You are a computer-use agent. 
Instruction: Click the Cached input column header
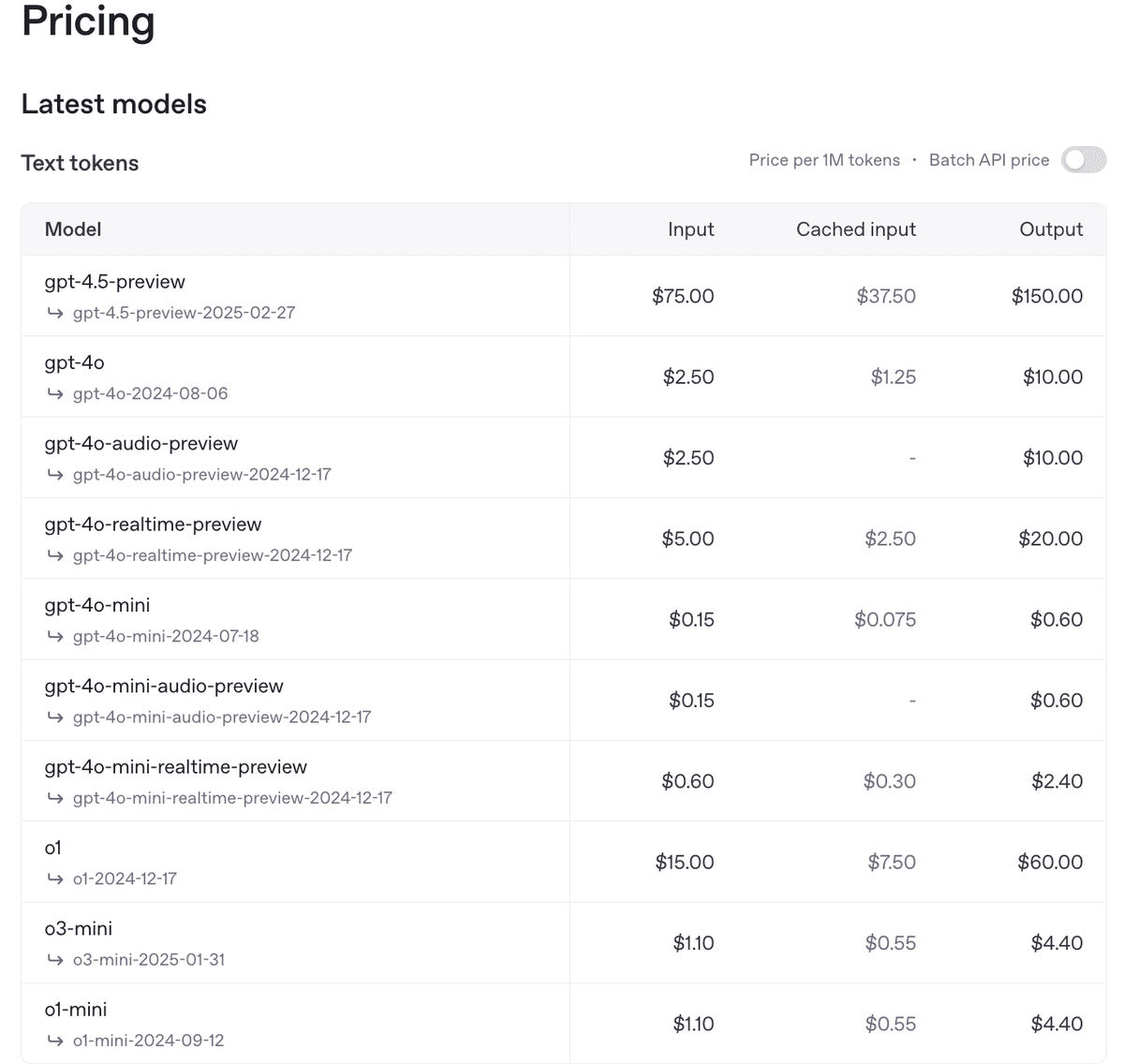855,229
